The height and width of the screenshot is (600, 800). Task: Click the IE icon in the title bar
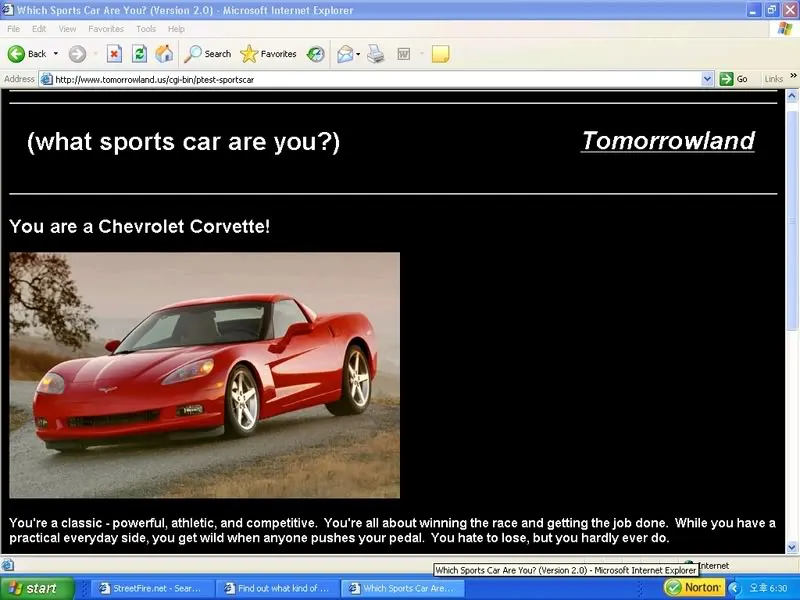(7, 10)
